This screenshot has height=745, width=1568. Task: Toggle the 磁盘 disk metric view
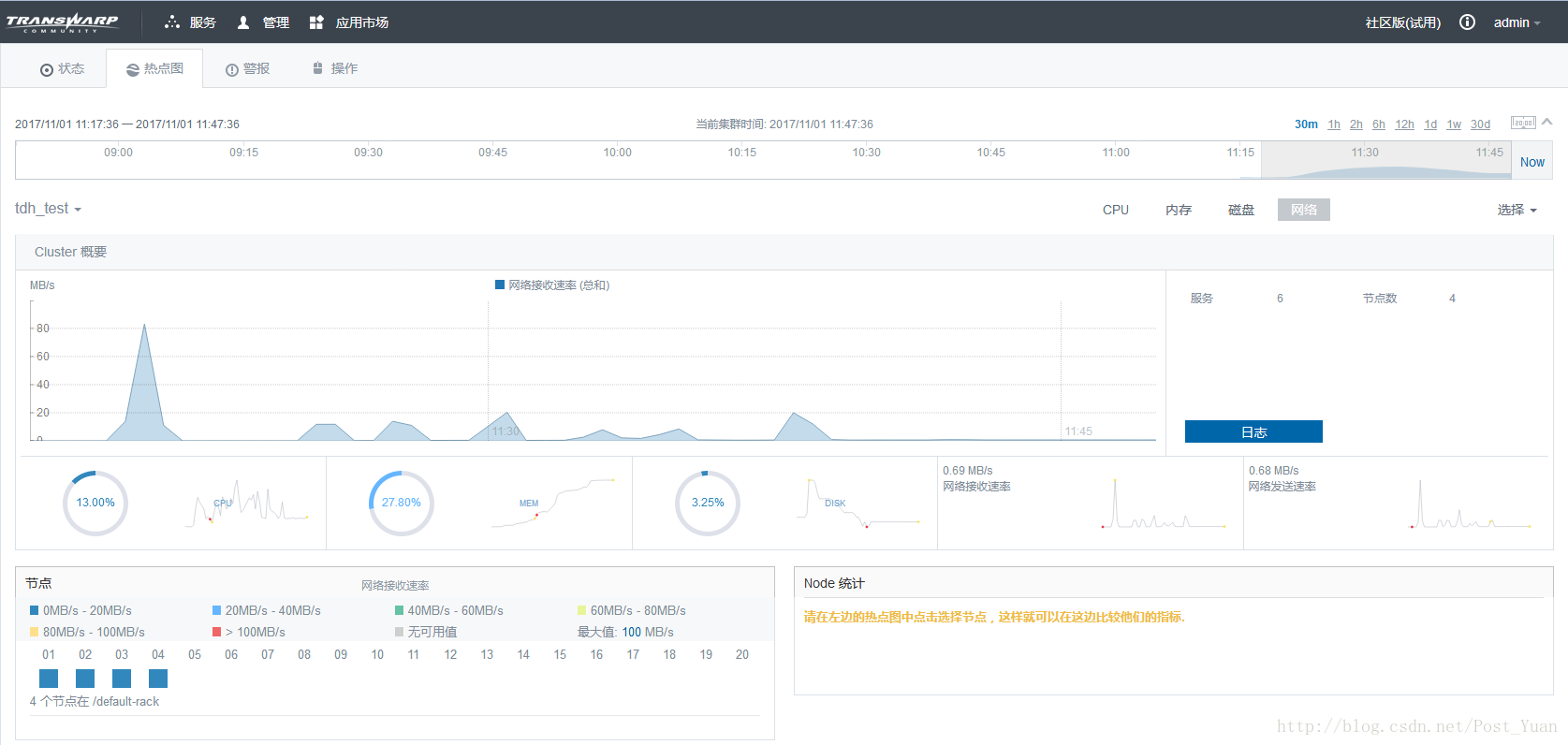tap(1241, 210)
